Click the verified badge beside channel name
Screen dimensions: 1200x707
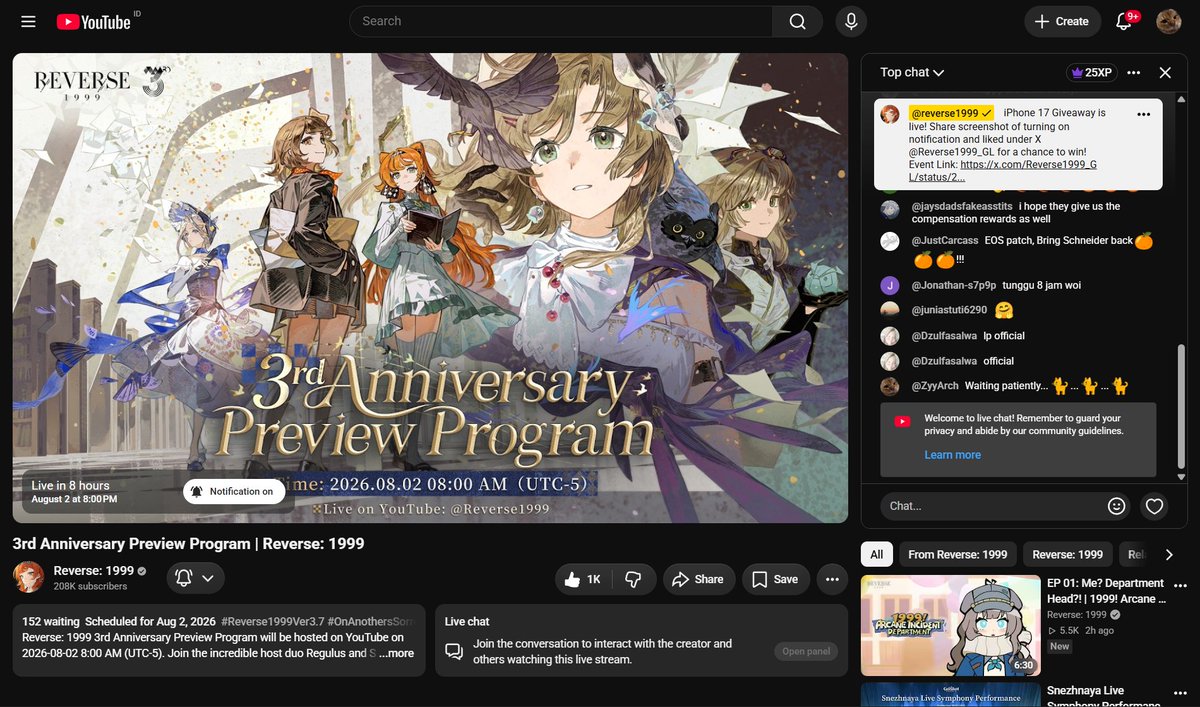(141, 571)
